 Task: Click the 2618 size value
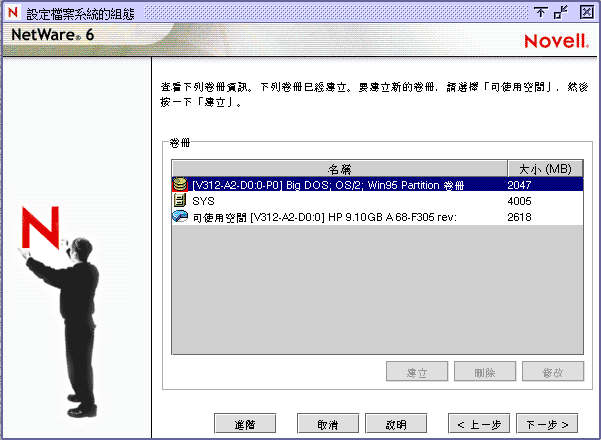(x=519, y=217)
